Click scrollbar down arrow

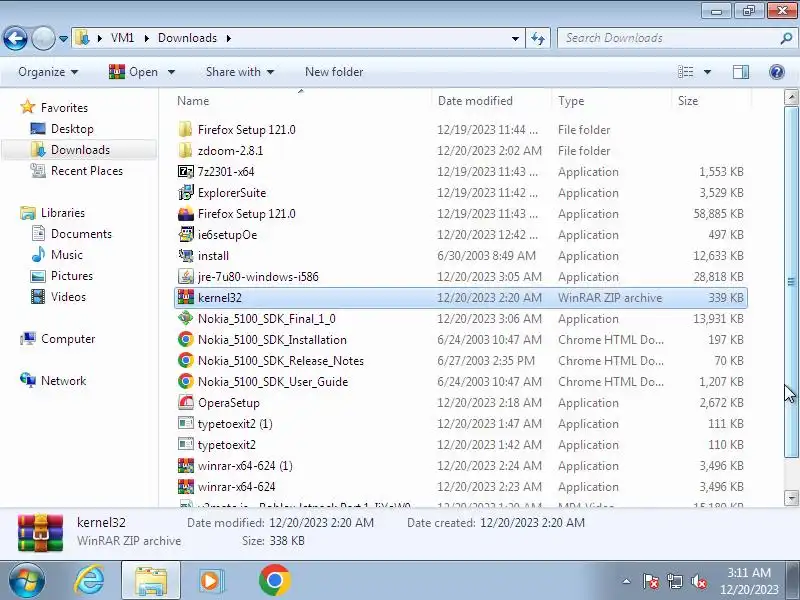[x=791, y=497]
